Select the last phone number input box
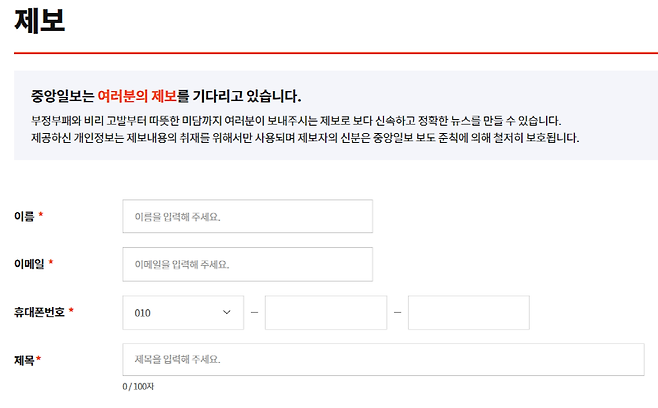Viewport: 658px width, 408px height. [469, 313]
